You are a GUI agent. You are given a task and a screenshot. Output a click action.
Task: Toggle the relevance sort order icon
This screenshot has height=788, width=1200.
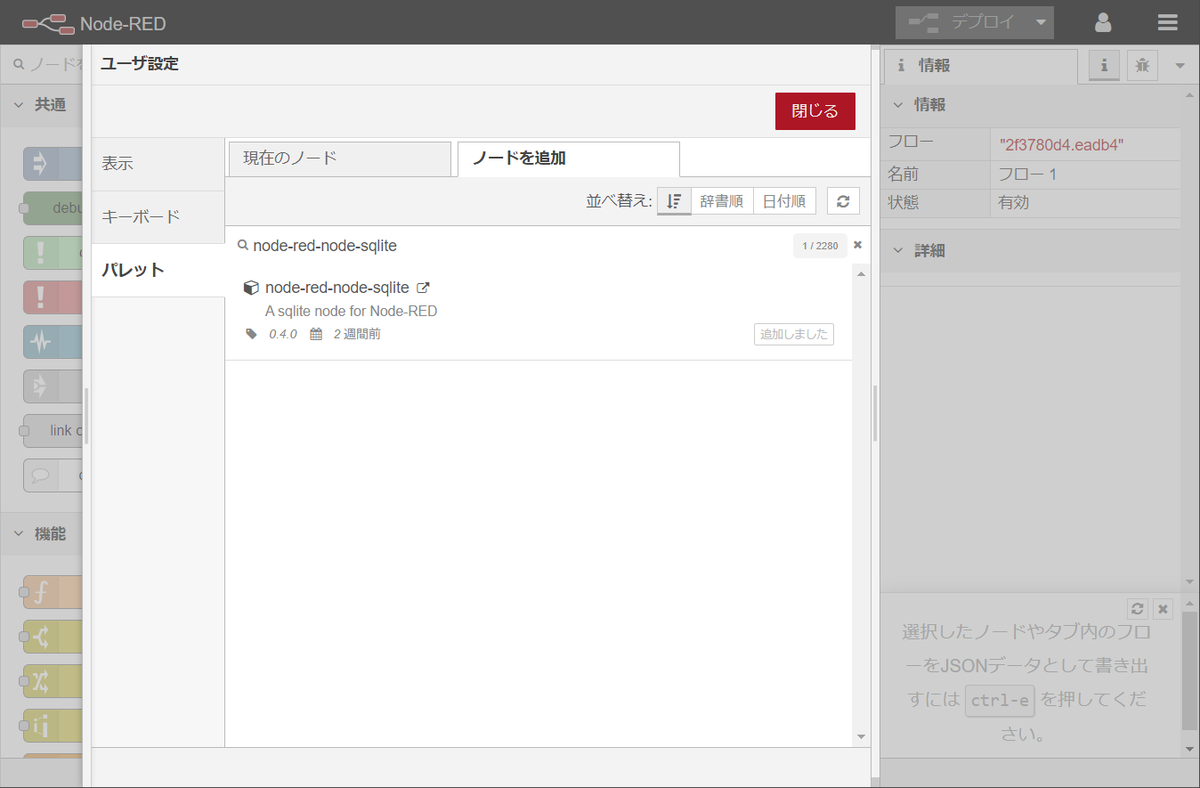click(x=674, y=201)
